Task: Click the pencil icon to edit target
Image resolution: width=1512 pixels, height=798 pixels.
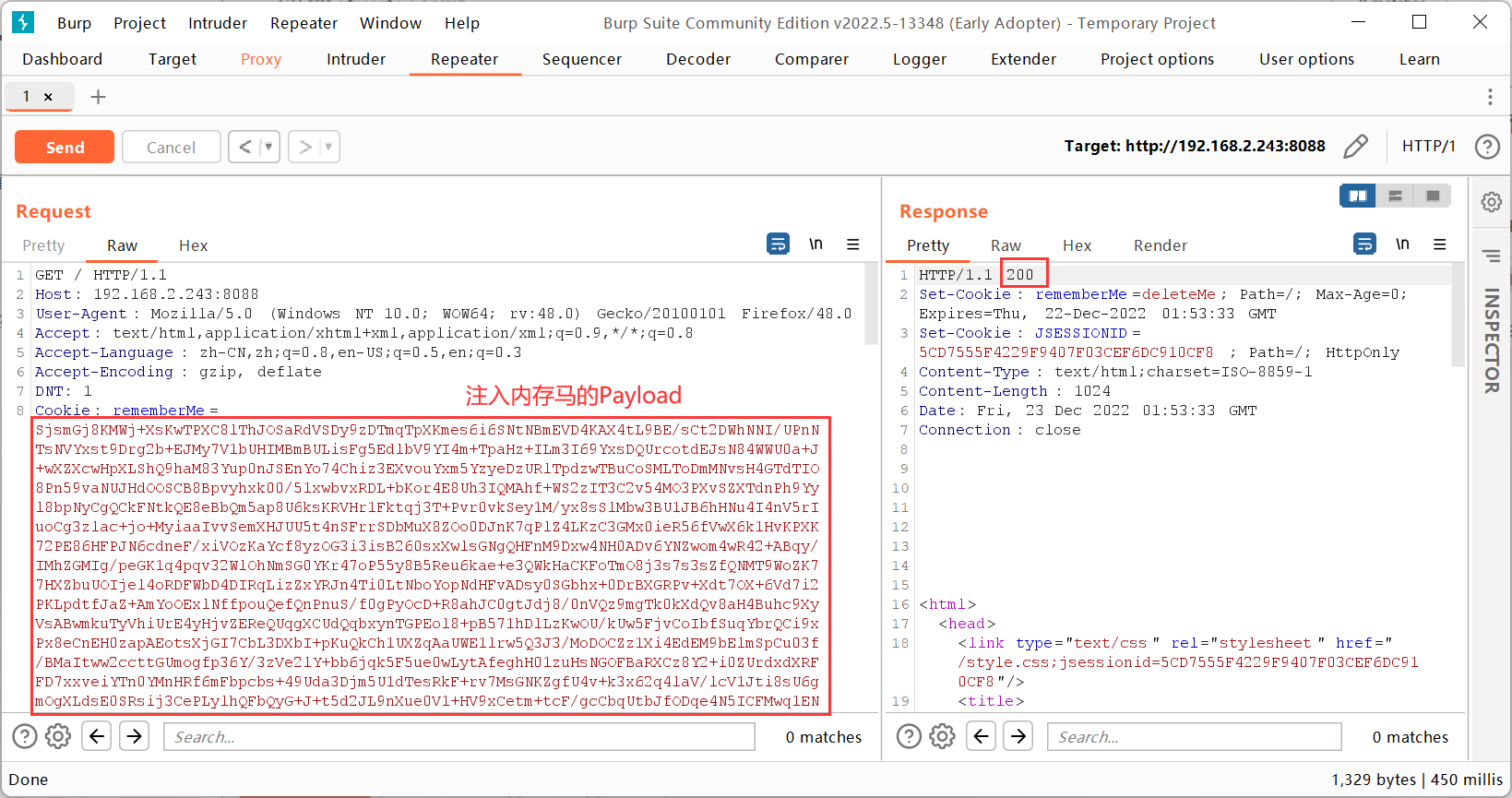Action: click(x=1355, y=146)
